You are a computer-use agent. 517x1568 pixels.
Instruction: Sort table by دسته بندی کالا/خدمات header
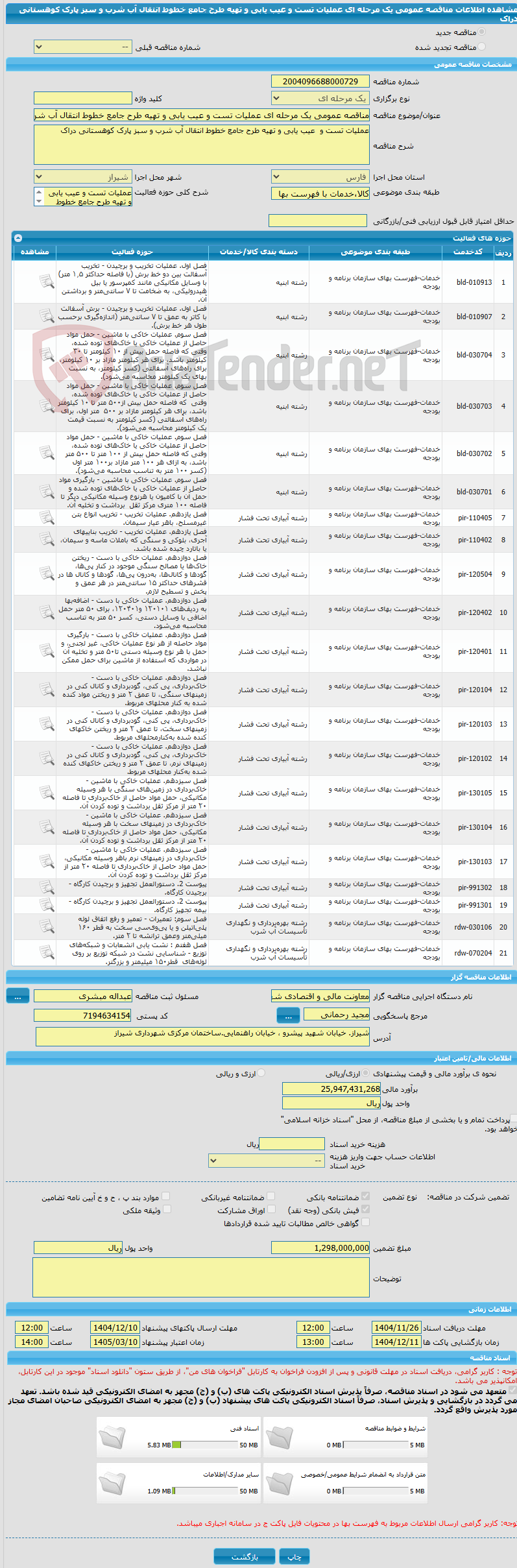point(259,252)
